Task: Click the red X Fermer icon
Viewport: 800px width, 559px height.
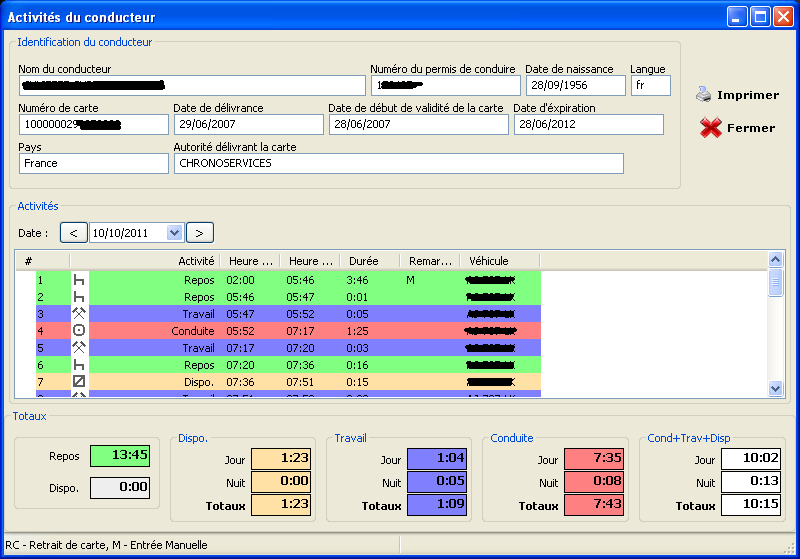Action: [x=710, y=128]
